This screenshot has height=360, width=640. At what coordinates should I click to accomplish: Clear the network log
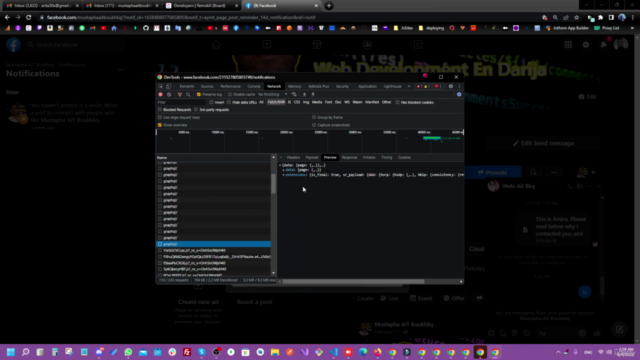click(x=169, y=94)
